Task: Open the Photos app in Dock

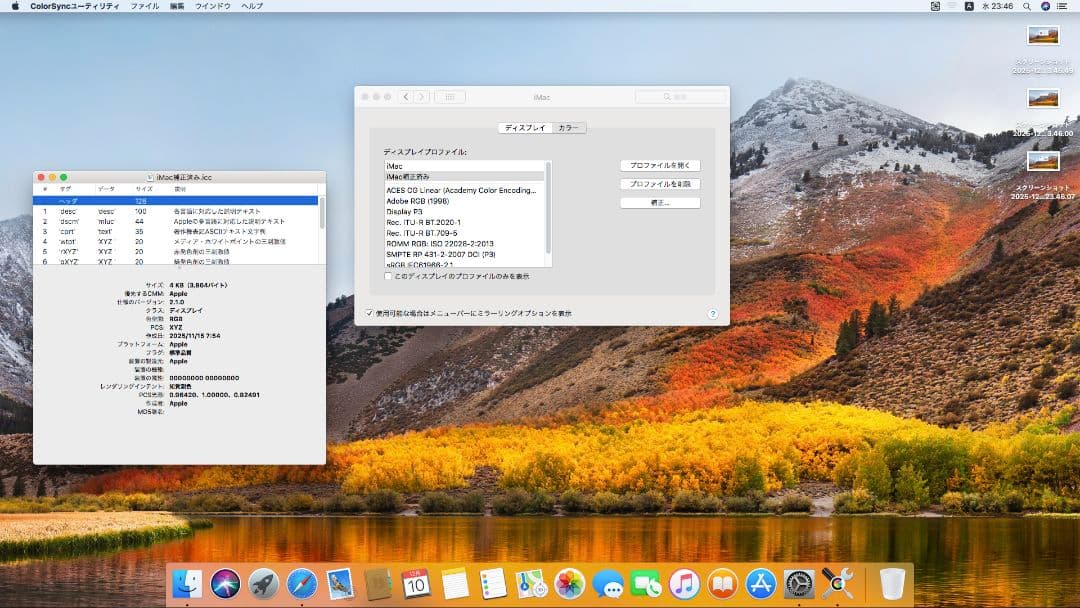Action: [569, 583]
